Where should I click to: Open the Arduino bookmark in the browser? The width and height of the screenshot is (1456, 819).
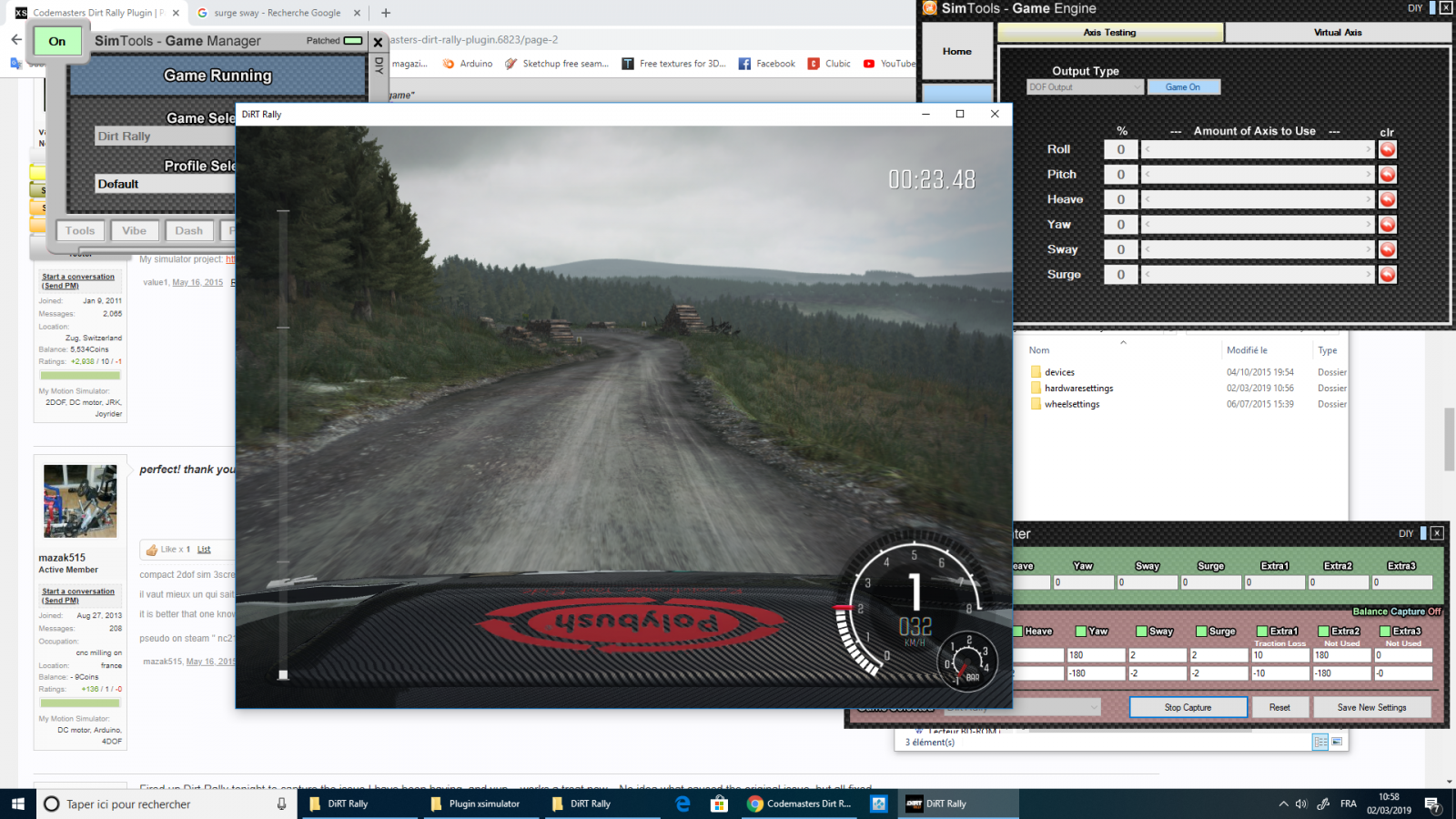click(467, 64)
